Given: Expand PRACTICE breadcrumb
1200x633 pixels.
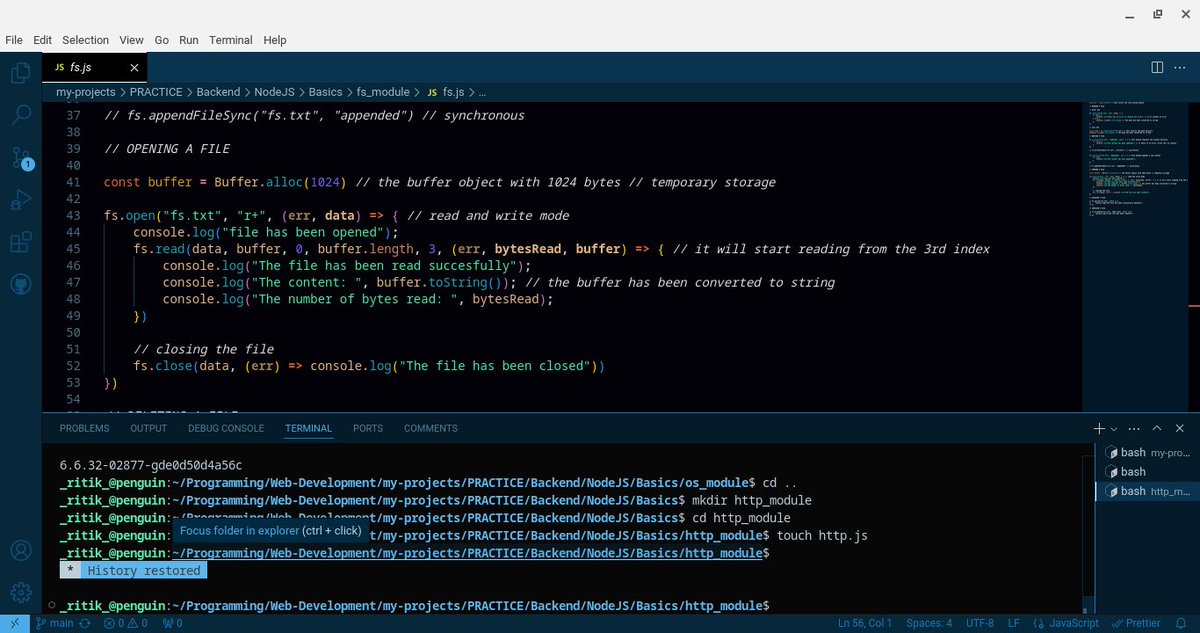Looking at the screenshot, I should point(156,91).
